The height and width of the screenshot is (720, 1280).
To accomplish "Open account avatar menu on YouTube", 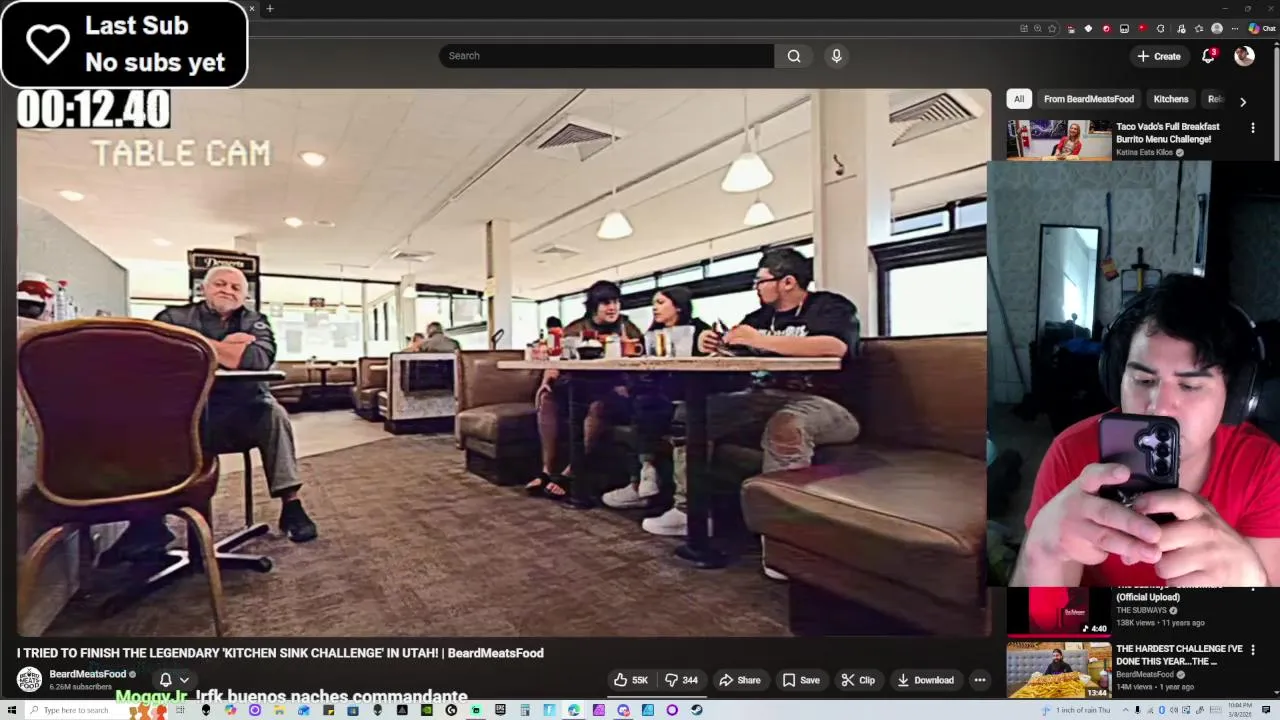I will [1244, 56].
